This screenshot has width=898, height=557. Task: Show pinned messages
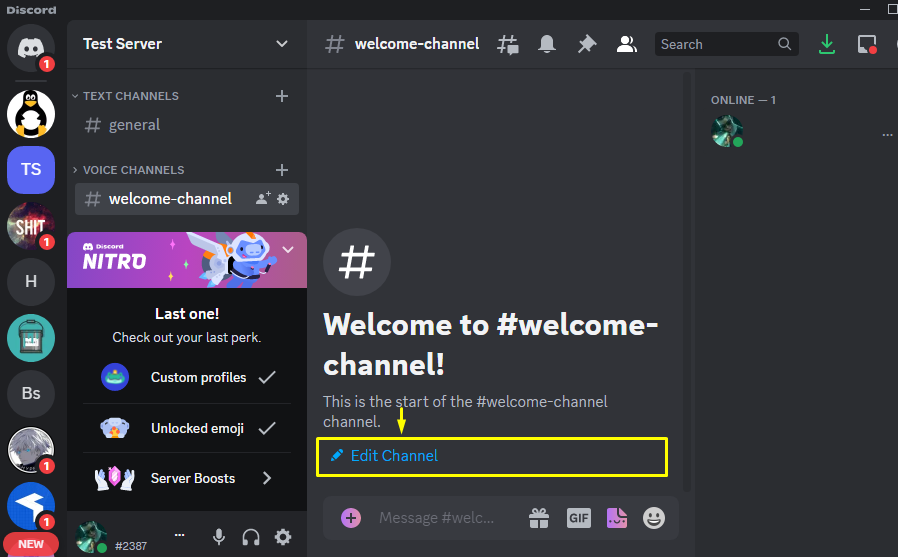586,44
